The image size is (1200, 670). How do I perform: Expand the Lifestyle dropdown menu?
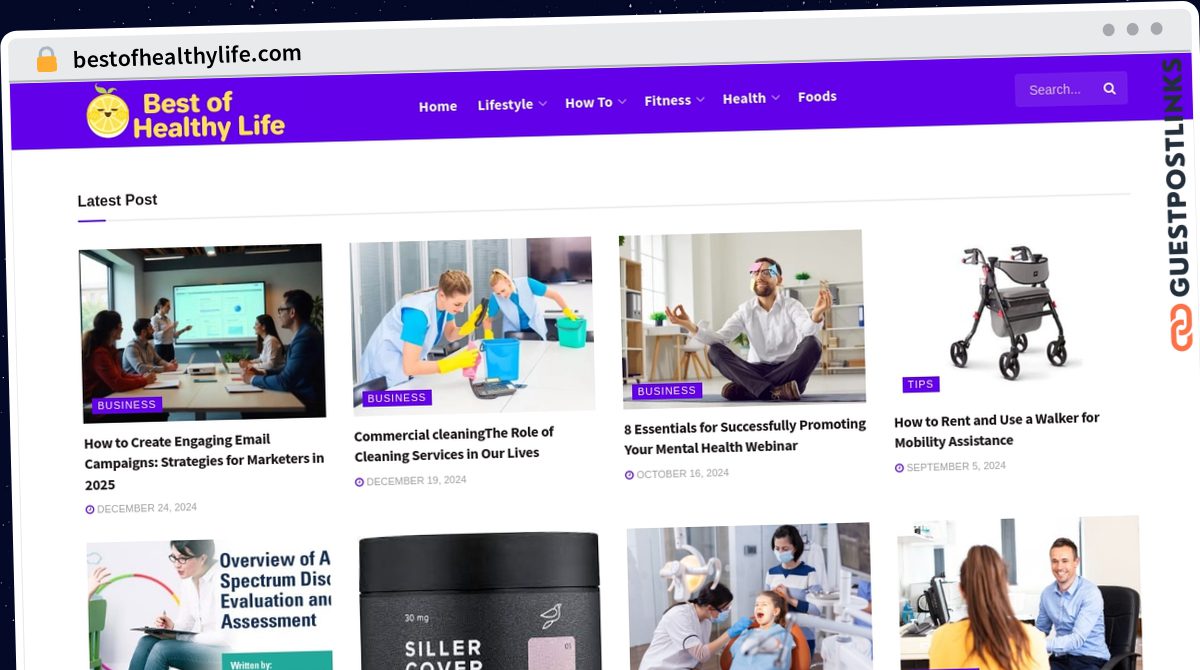pyautogui.click(x=512, y=104)
